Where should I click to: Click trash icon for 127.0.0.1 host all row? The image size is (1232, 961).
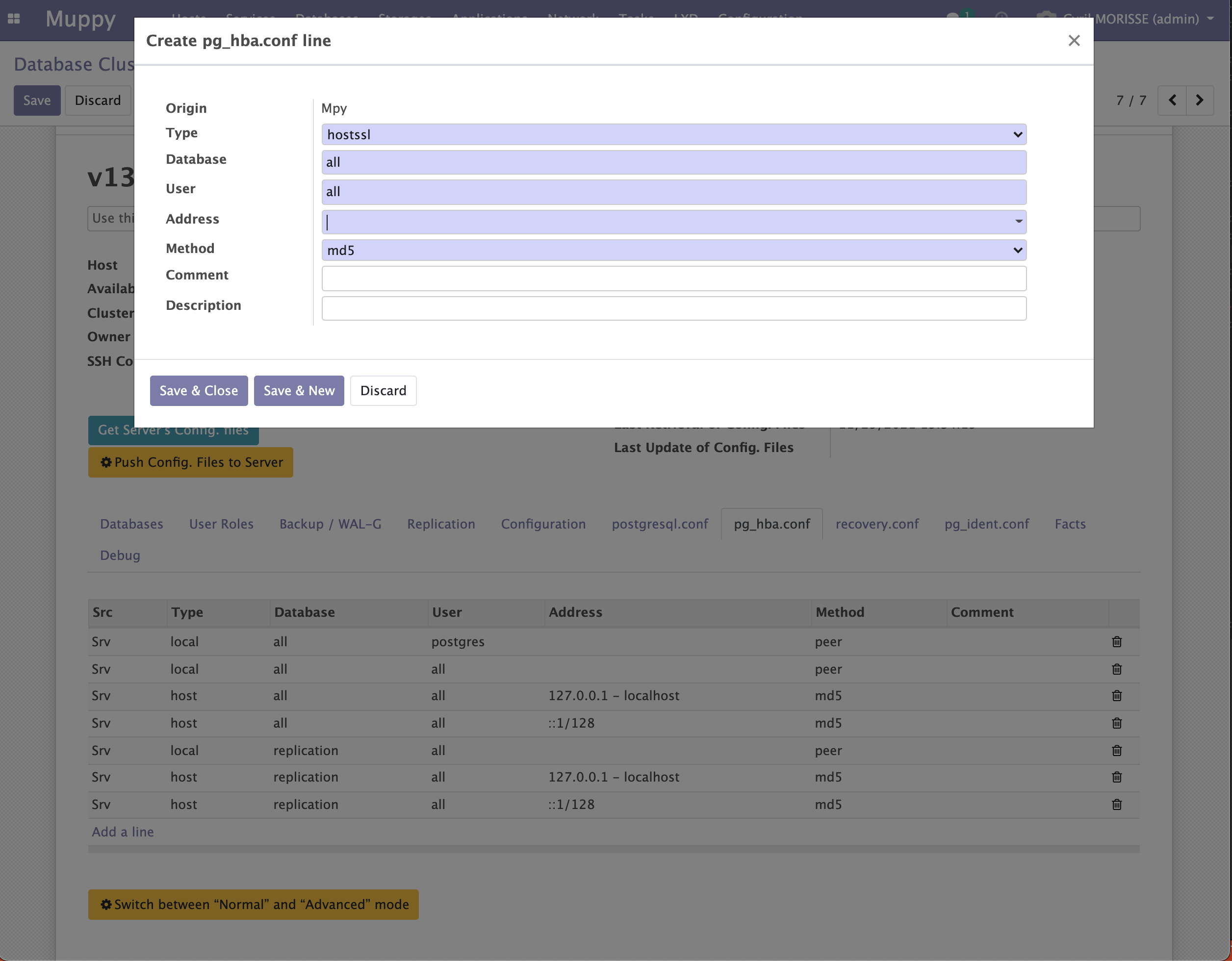coord(1116,696)
